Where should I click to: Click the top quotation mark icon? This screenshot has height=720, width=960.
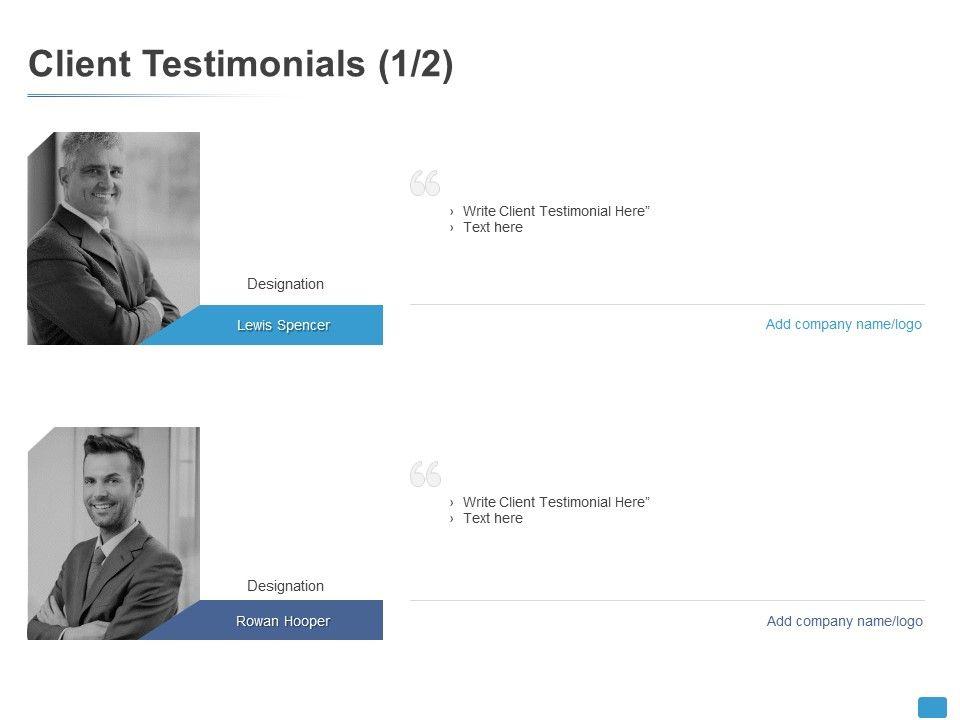[x=425, y=183]
